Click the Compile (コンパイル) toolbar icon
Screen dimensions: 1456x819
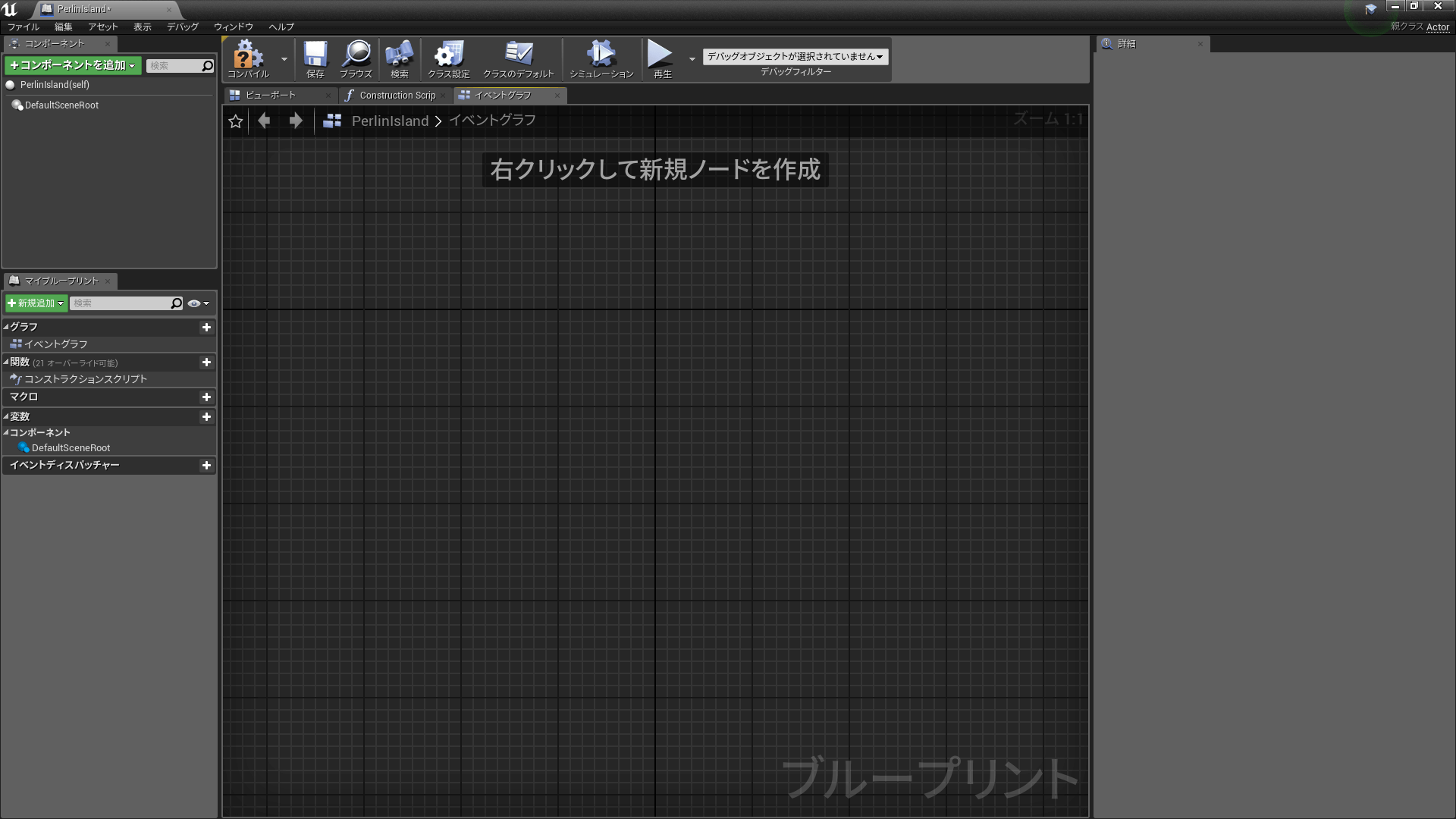tap(248, 55)
